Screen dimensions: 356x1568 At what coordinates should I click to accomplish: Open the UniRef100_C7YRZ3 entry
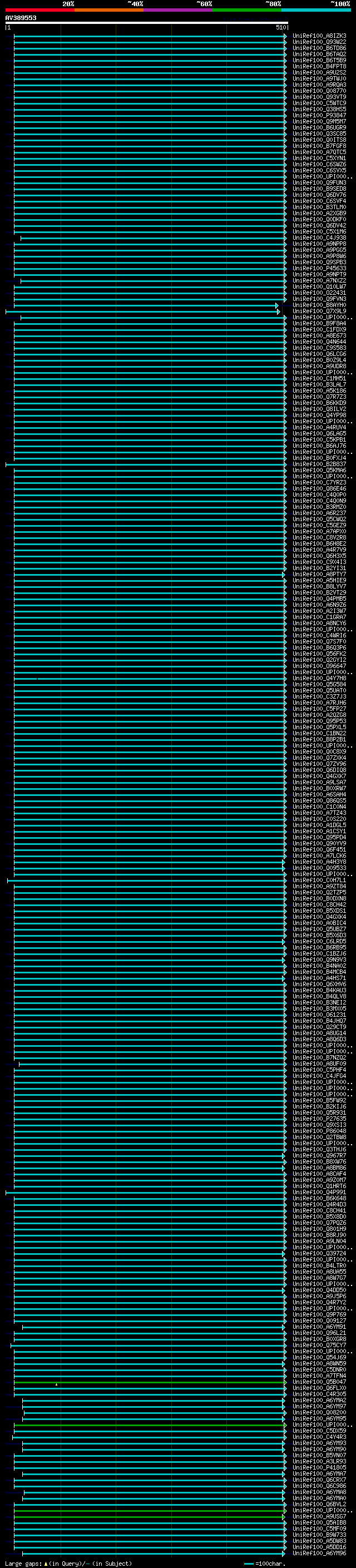pos(319,483)
